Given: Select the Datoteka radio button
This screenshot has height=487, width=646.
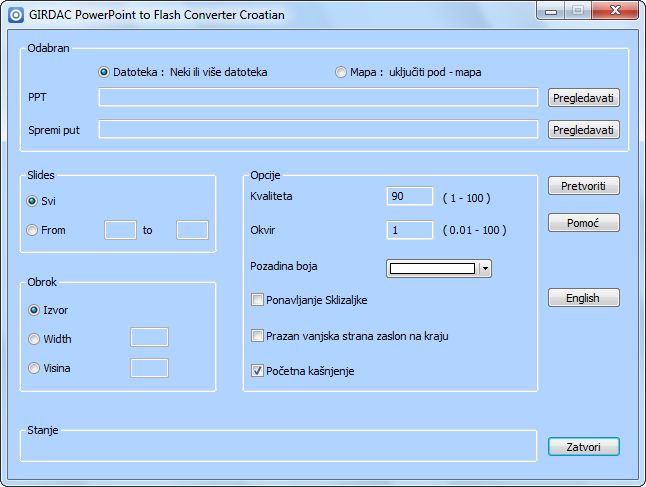Looking at the screenshot, I should tap(103, 72).
